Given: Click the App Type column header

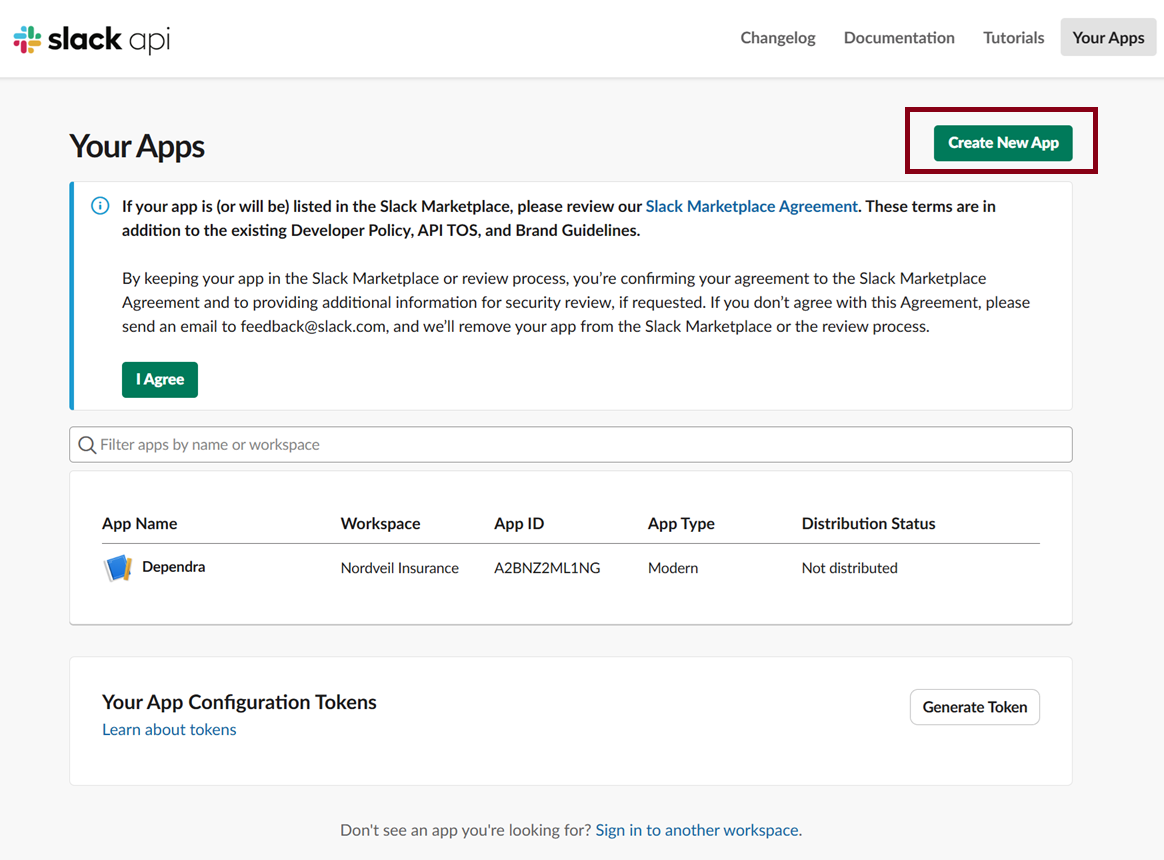Looking at the screenshot, I should pos(681,524).
